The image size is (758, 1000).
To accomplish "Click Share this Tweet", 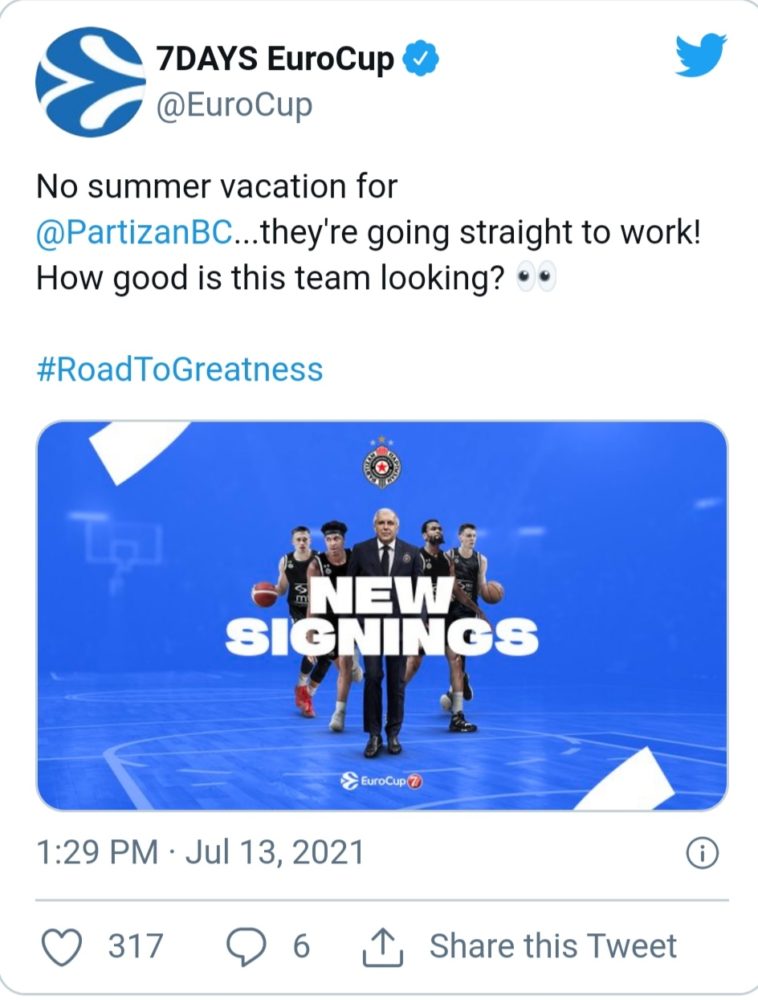I will click(553, 946).
